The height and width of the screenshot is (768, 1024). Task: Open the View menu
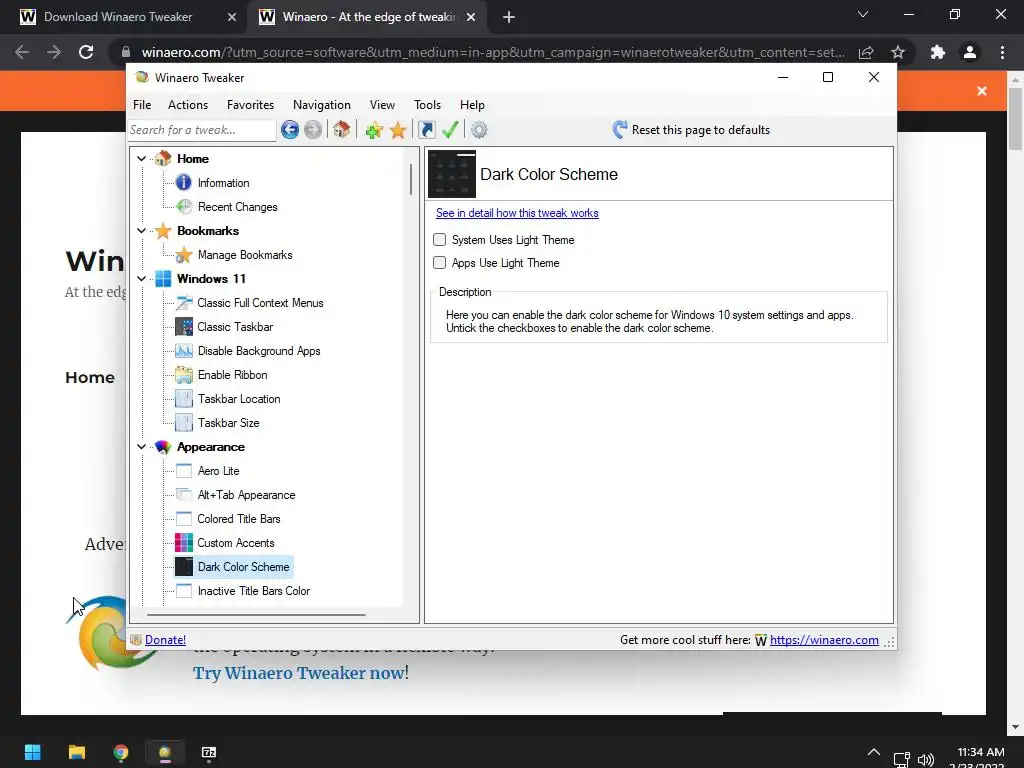pos(382,104)
